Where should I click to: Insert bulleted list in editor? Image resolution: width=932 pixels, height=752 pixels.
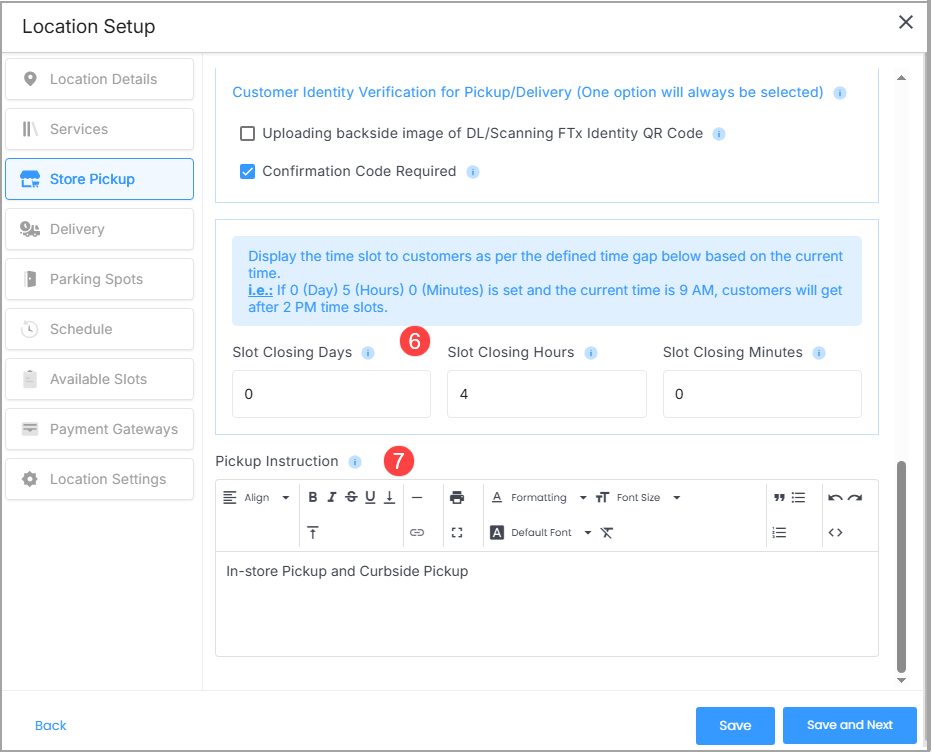click(x=798, y=498)
